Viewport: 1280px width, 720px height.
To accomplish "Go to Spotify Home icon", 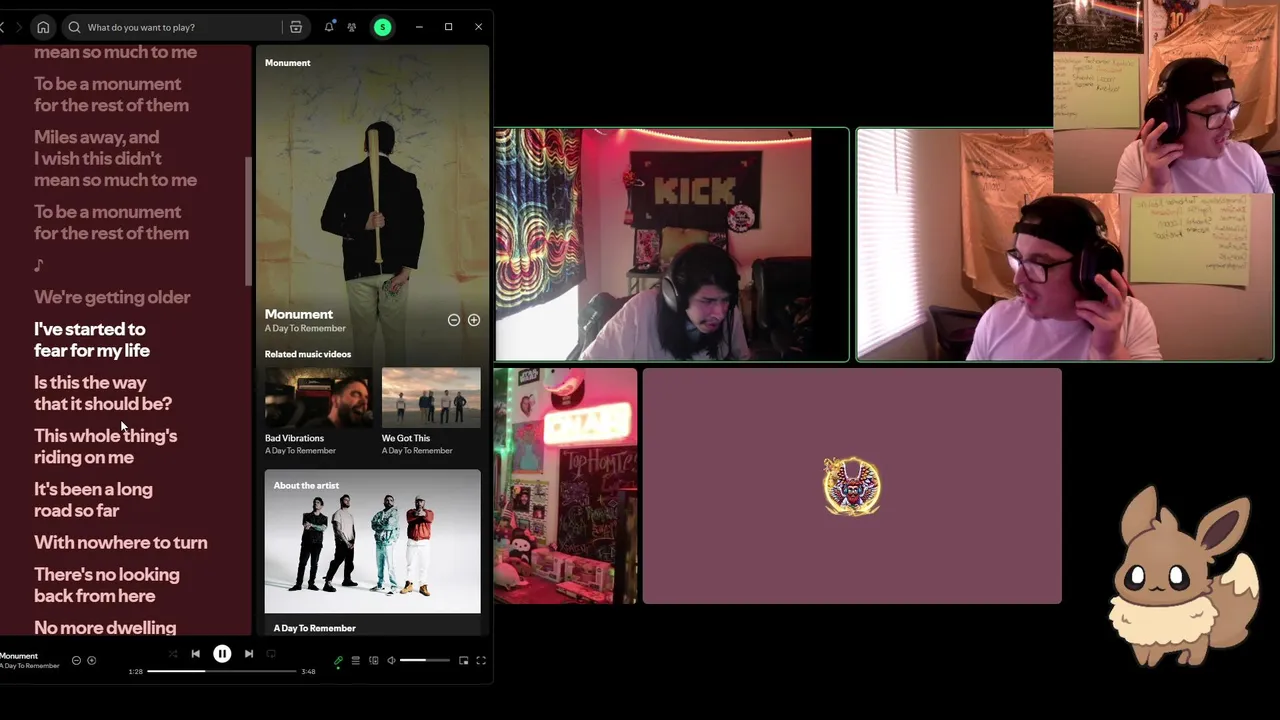I will [x=43, y=27].
